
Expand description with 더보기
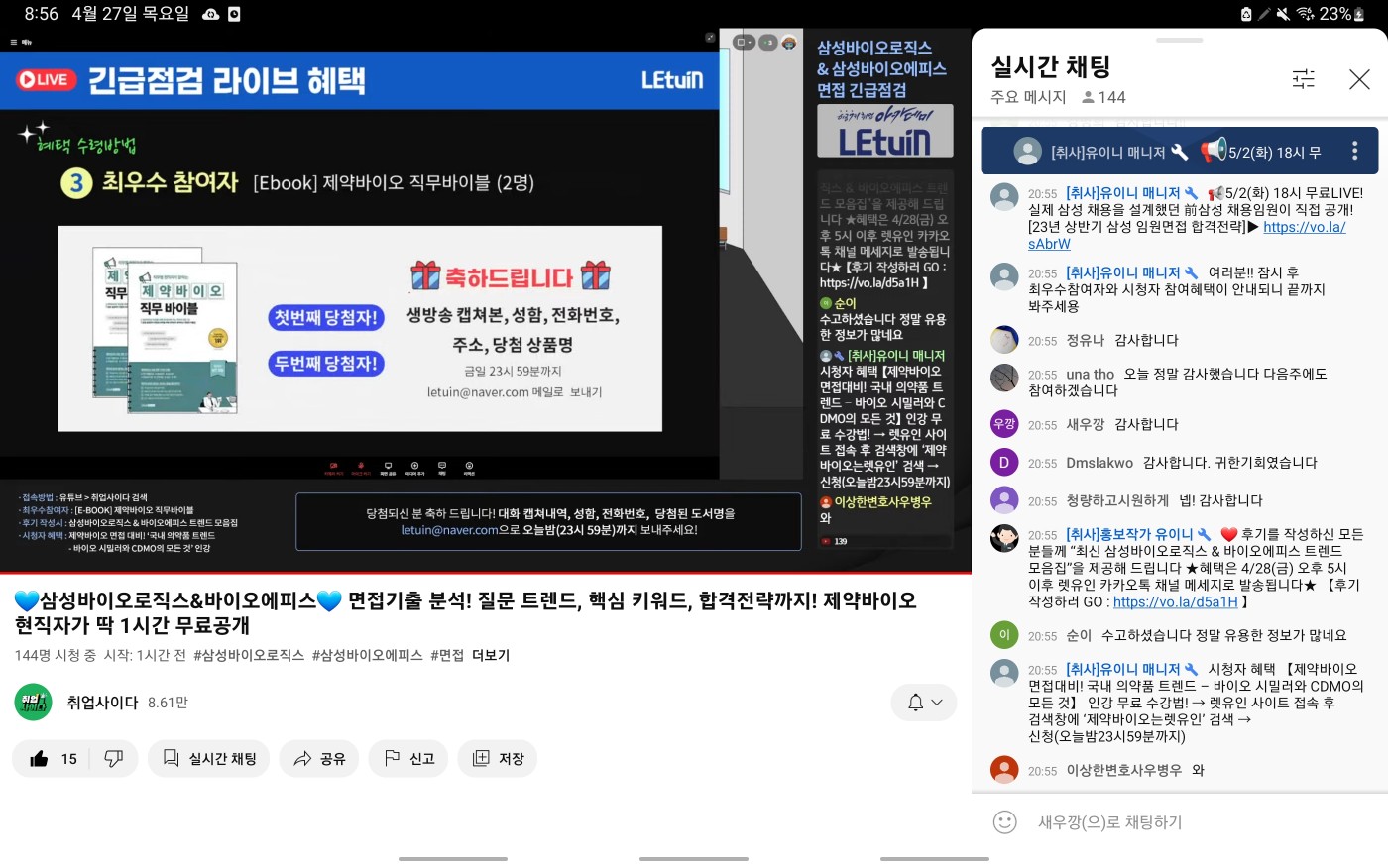tap(491, 656)
